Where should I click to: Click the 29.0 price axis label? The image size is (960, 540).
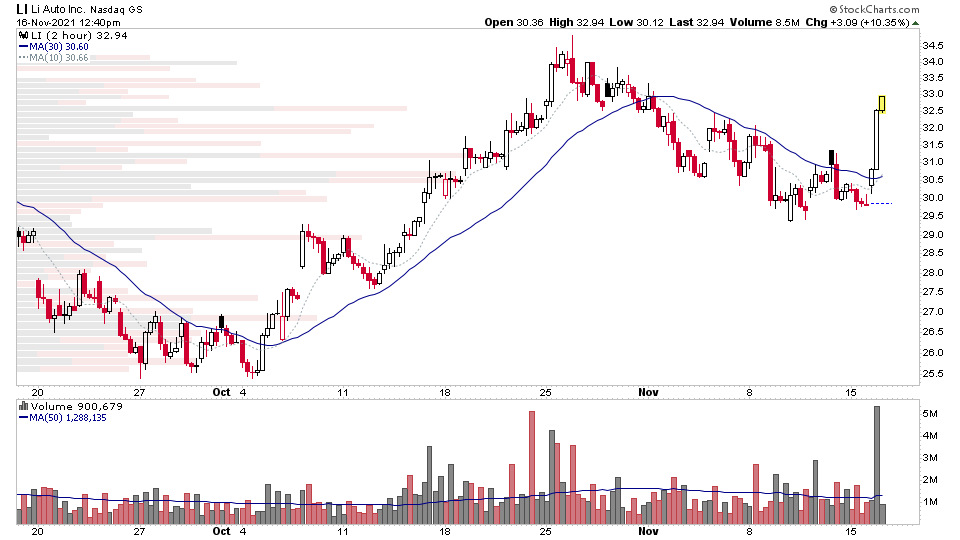click(932, 234)
